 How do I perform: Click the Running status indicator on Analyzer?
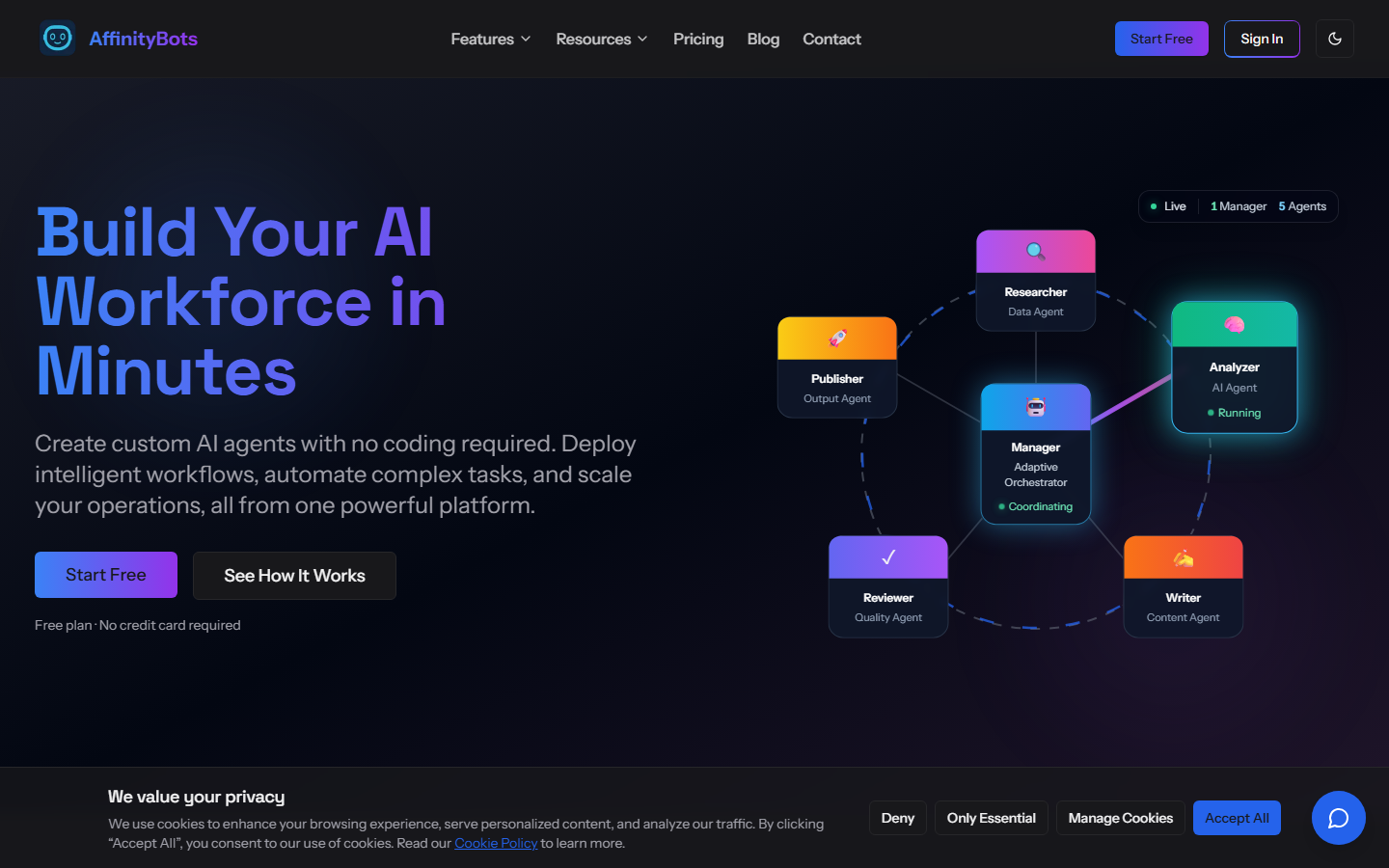pyautogui.click(x=1235, y=412)
